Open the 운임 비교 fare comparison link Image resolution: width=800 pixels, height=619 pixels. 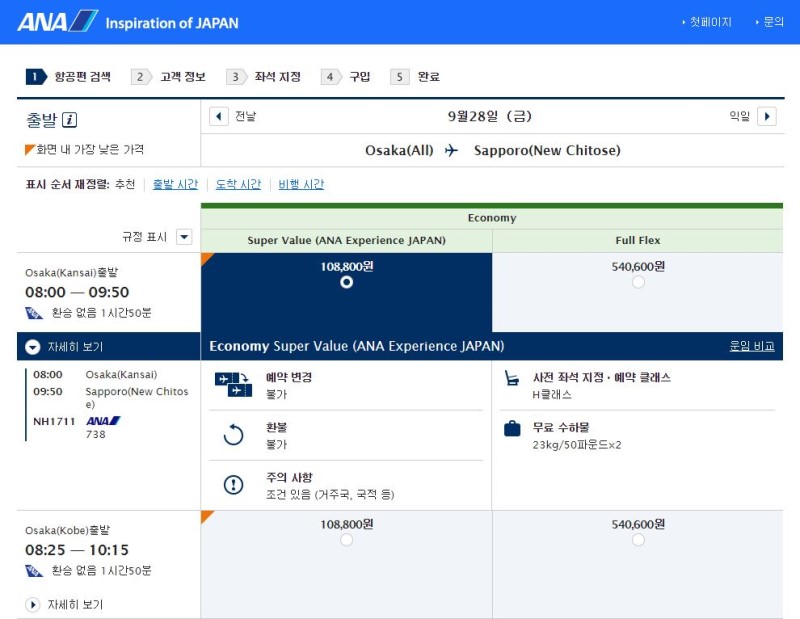pos(751,346)
